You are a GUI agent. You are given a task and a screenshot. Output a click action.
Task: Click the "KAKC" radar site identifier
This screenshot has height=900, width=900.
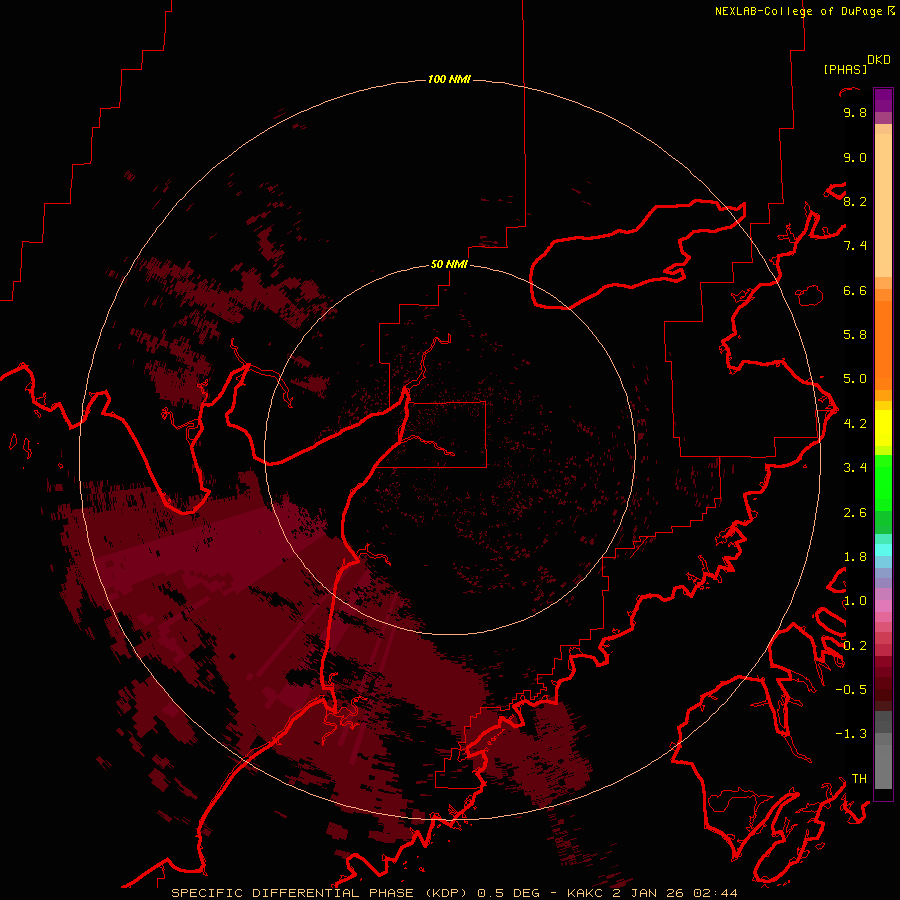click(585, 893)
